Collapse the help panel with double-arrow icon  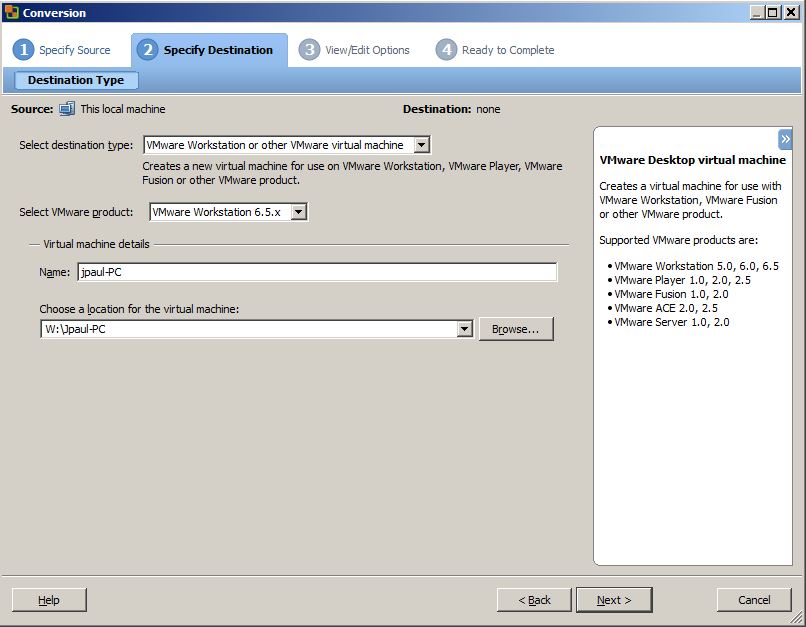tap(785, 139)
